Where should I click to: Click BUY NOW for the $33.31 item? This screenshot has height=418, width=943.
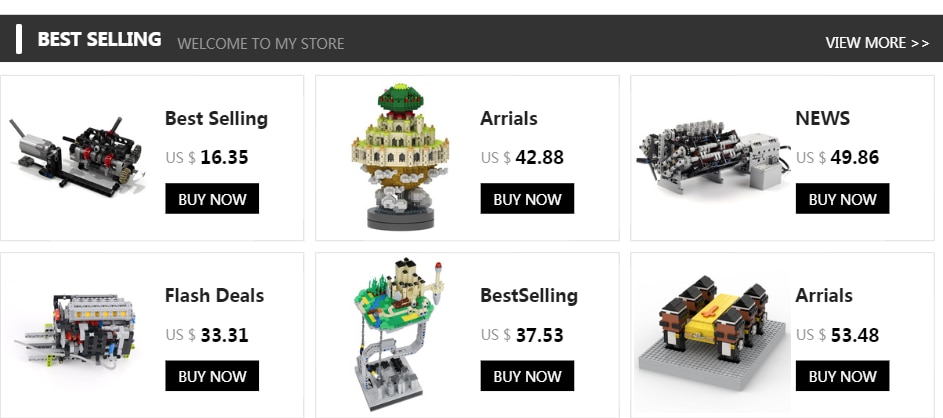click(x=212, y=376)
